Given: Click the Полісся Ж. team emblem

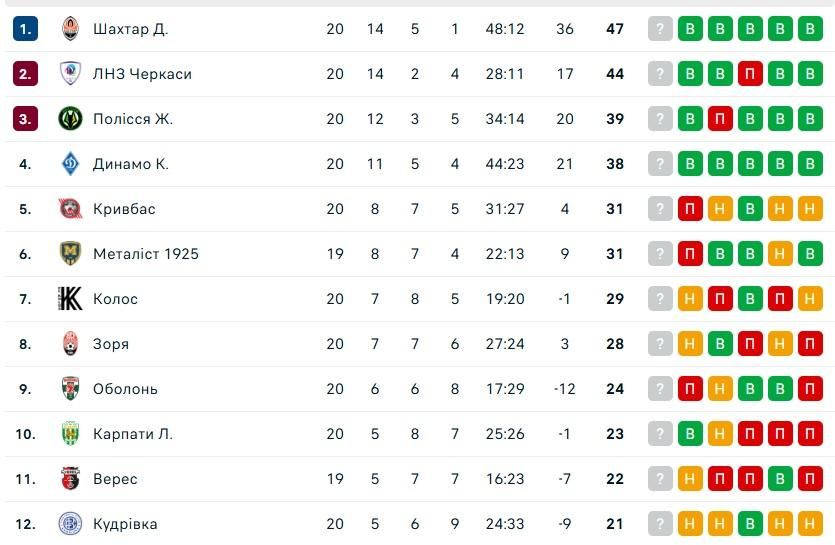Looking at the screenshot, I should pos(70,119).
